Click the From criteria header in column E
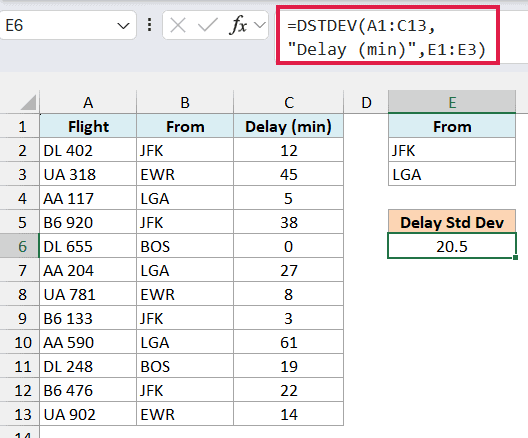The width and height of the screenshot is (528, 438). tap(452, 127)
